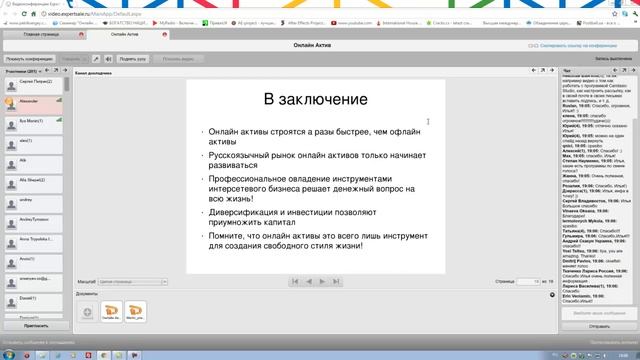Select participant Anna(1)
Viewport: 640px width, 360px height.
pyautogui.click(x=34, y=263)
